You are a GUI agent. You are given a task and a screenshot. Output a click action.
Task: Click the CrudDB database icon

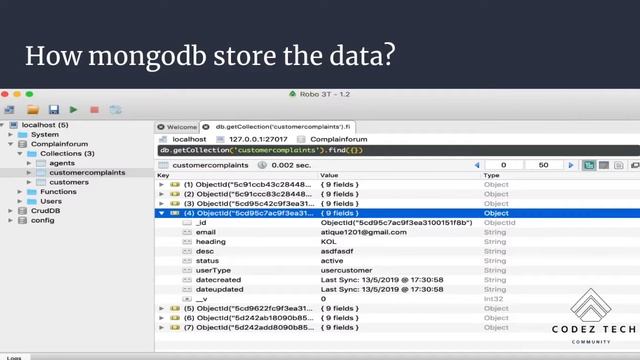click(x=23, y=211)
